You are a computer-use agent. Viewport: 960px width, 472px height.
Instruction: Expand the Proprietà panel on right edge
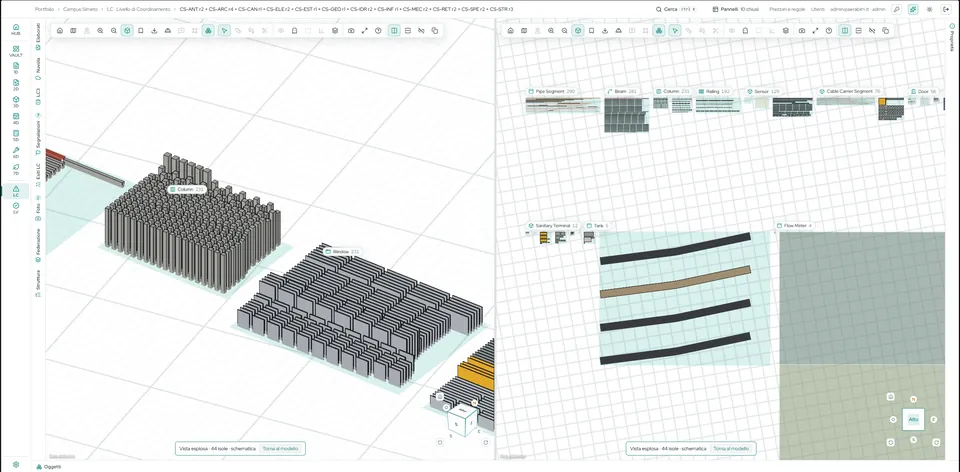tap(952, 36)
